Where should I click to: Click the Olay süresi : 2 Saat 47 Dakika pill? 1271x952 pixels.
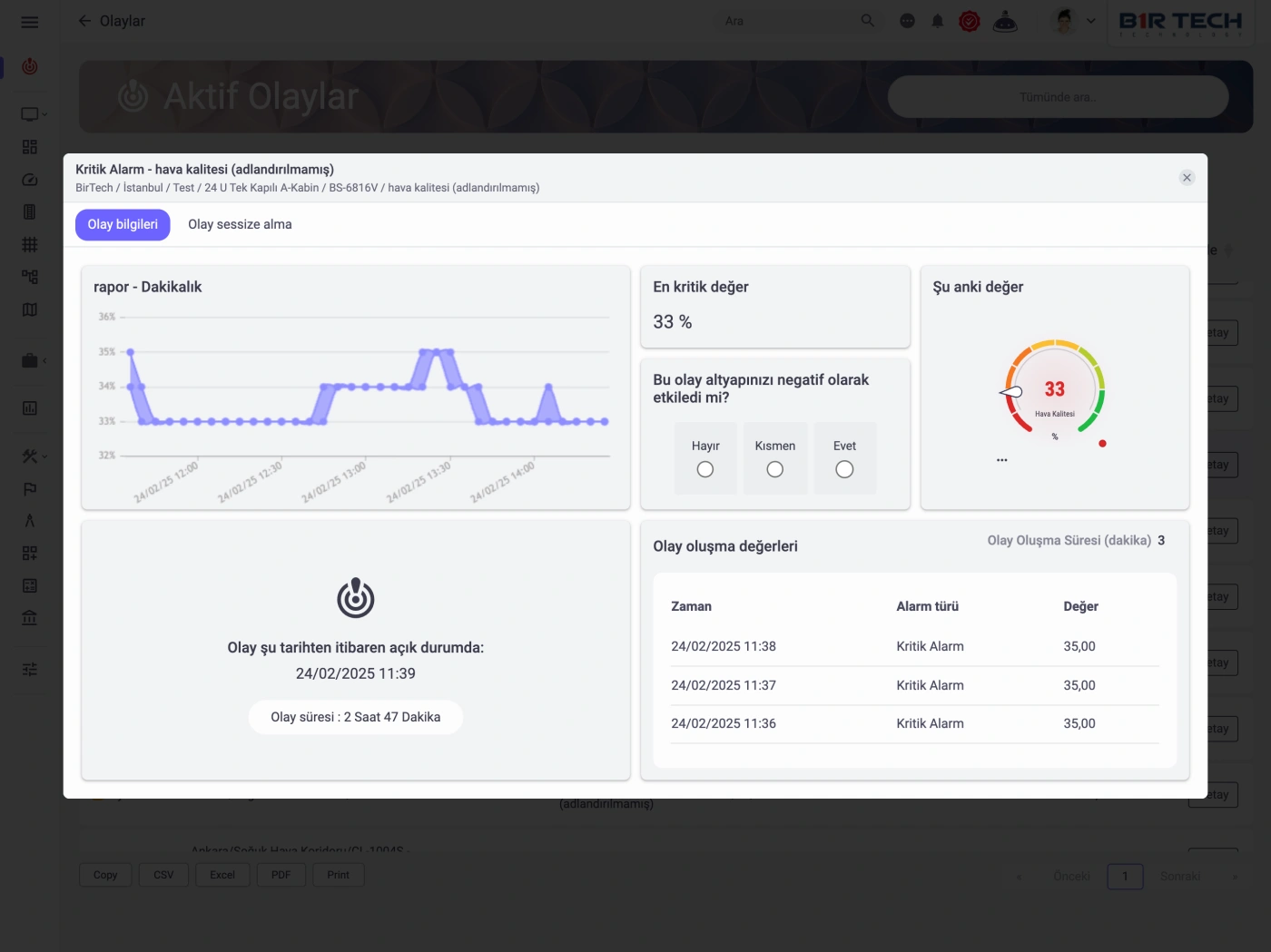coord(356,717)
